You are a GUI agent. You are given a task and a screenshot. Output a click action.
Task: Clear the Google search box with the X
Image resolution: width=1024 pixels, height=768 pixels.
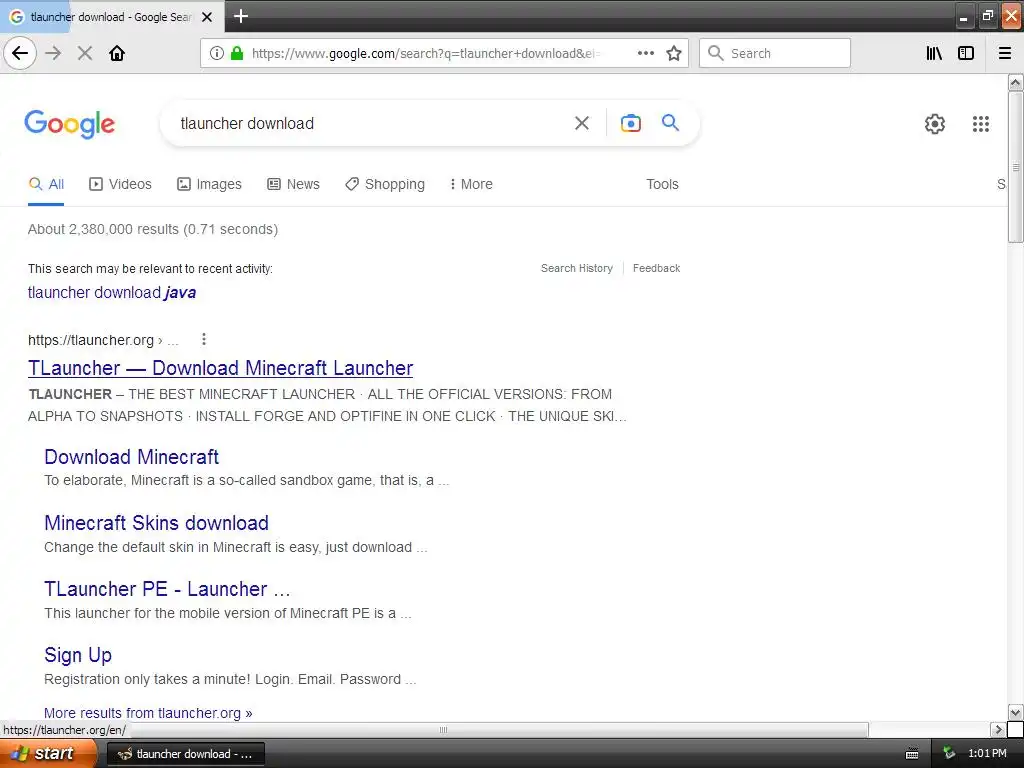tap(582, 123)
